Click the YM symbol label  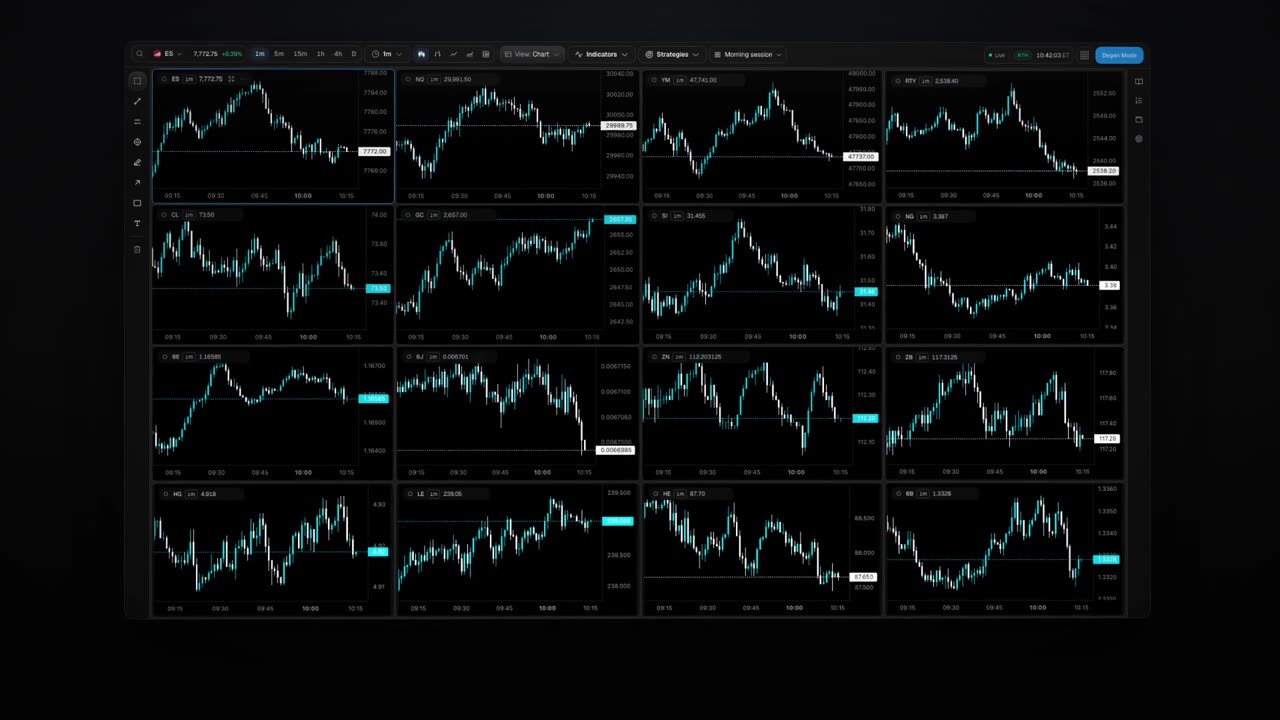tap(666, 80)
